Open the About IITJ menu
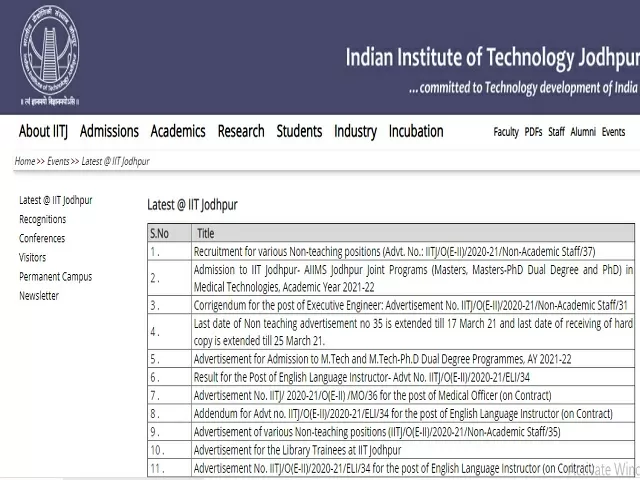 43,131
